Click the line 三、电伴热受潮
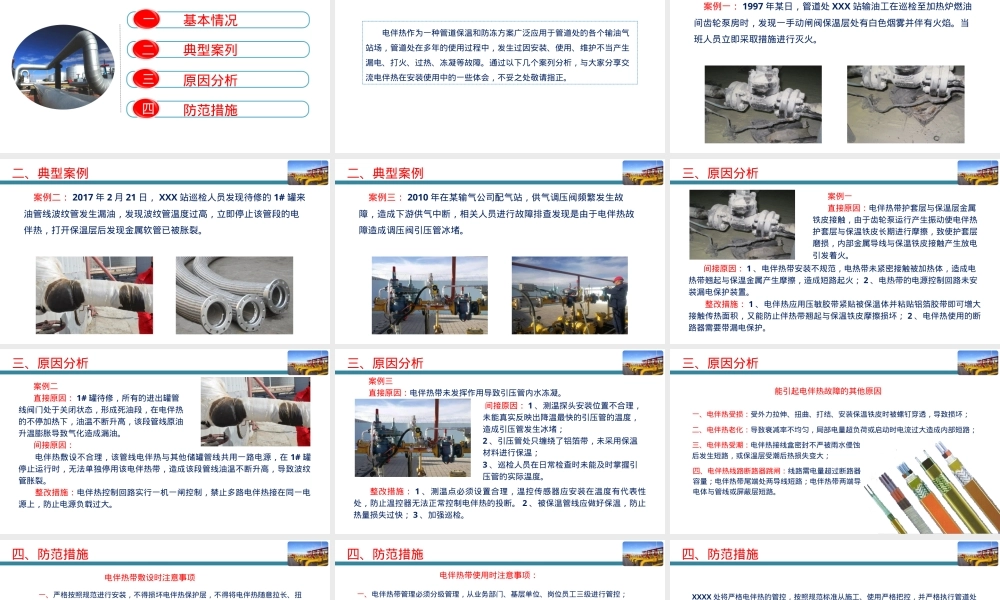1000x600 pixels. tap(776, 450)
